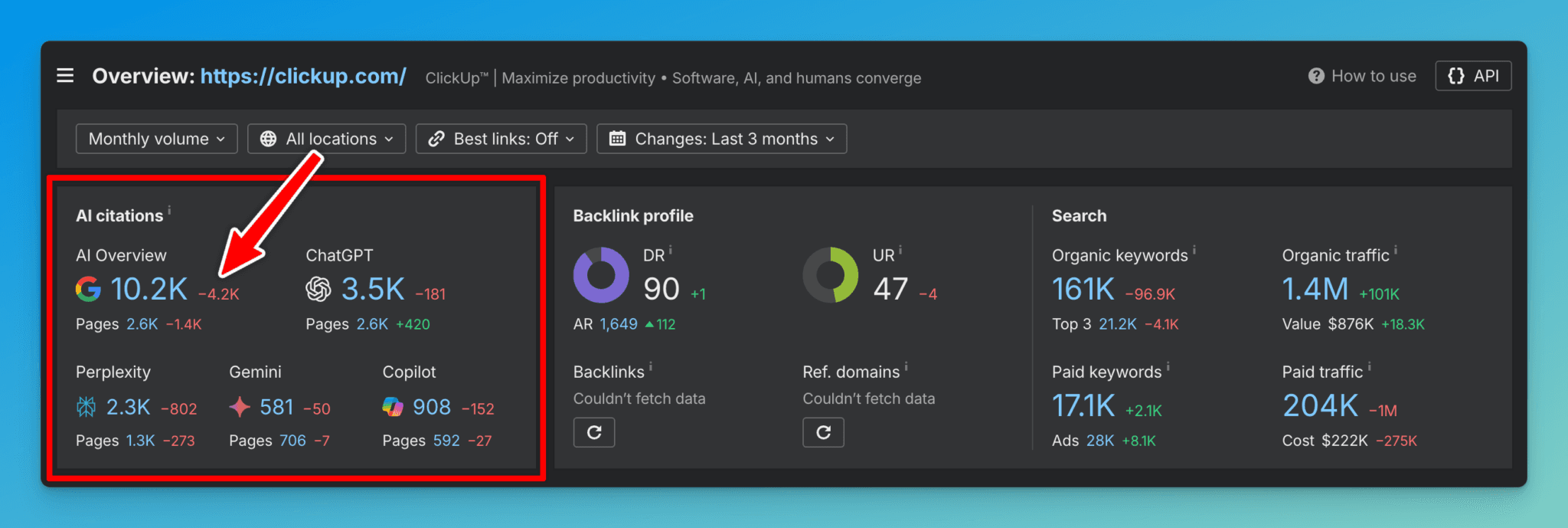The height and width of the screenshot is (528, 1568).
Task: Click the question mark help icon
Action: click(x=1316, y=76)
